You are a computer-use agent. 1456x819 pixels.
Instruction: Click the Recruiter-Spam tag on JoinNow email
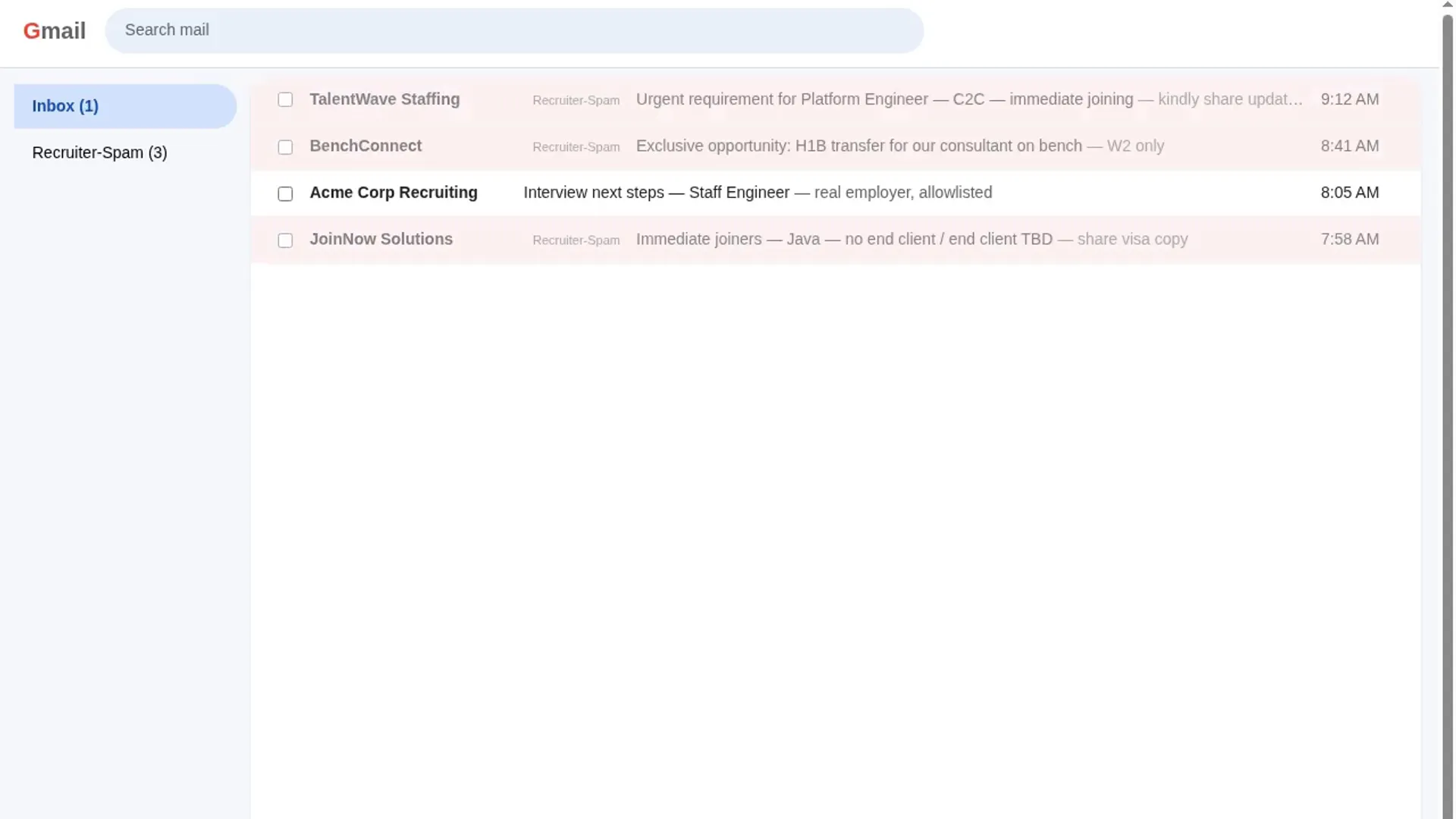(x=576, y=240)
